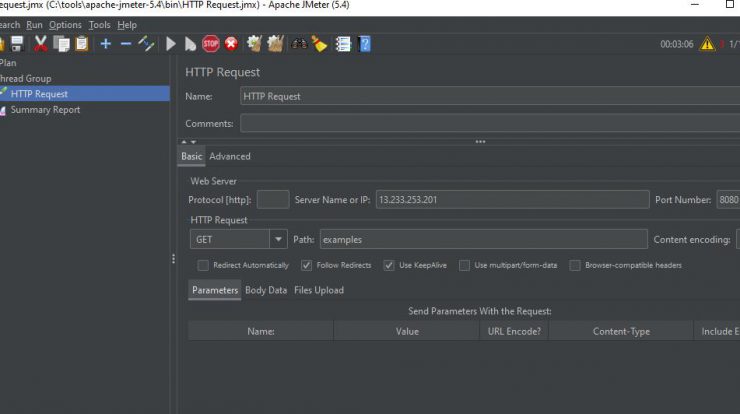Click the Clear (gear with broom) icon

pyautogui.click(x=254, y=44)
